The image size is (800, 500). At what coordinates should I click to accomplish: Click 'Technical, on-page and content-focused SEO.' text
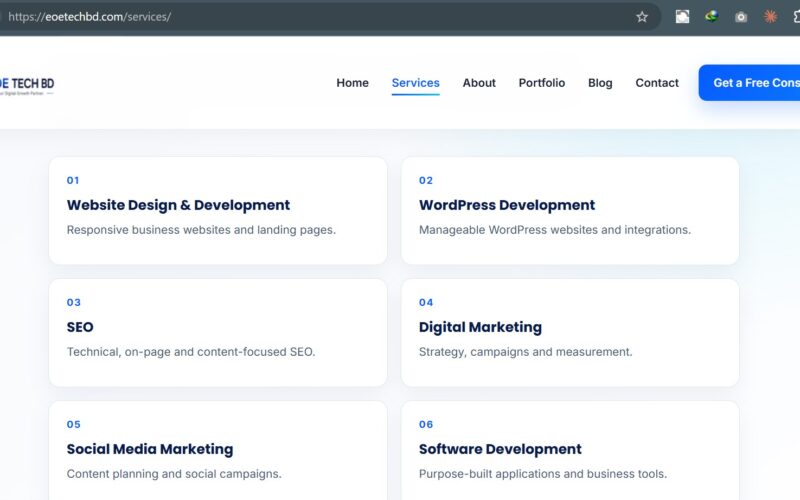(191, 352)
